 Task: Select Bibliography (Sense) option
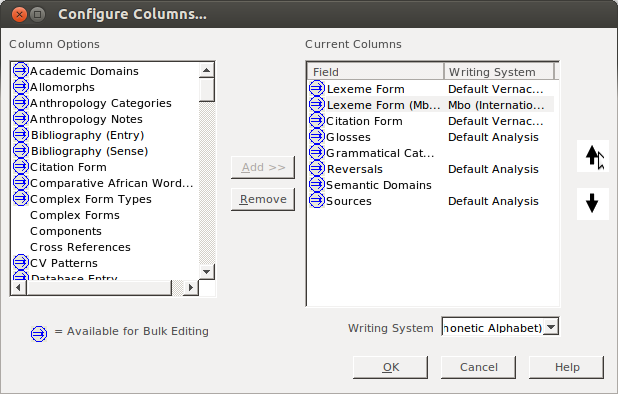(x=89, y=151)
